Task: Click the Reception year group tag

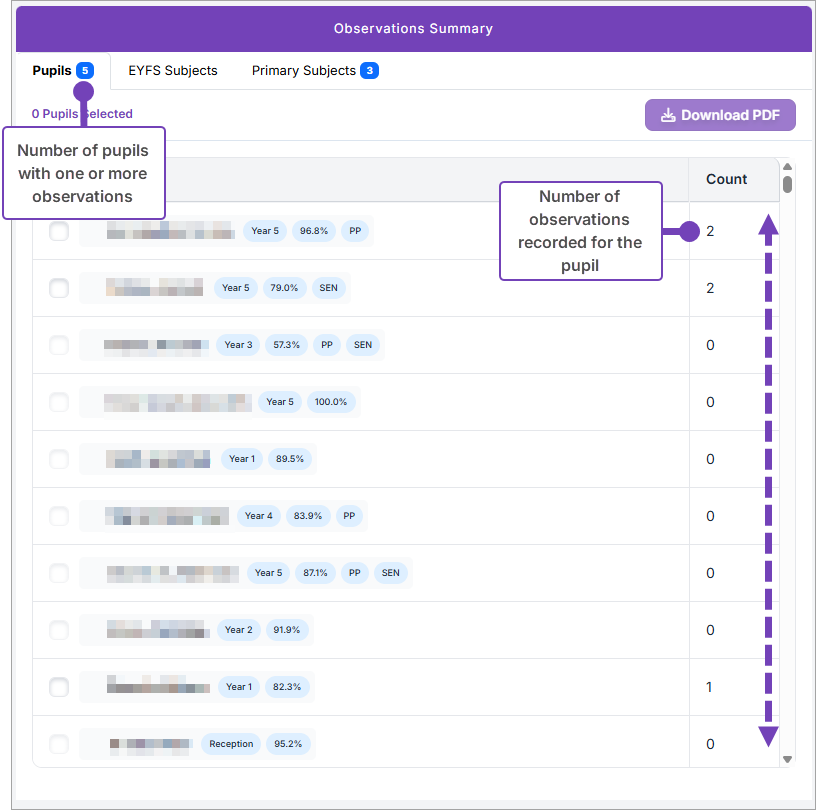Action: (x=231, y=744)
